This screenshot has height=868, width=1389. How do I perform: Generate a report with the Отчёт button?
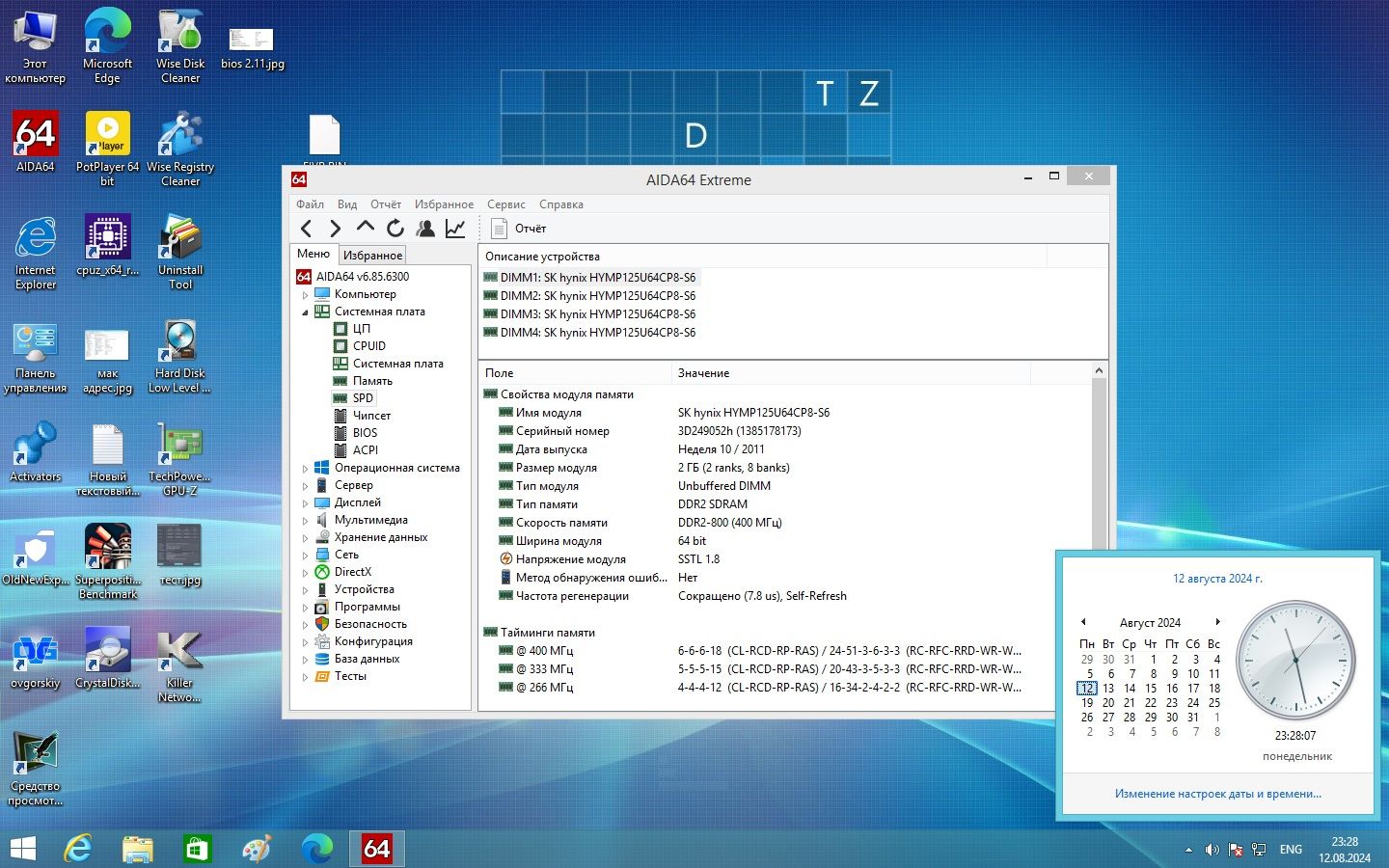pyautogui.click(x=519, y=229)
